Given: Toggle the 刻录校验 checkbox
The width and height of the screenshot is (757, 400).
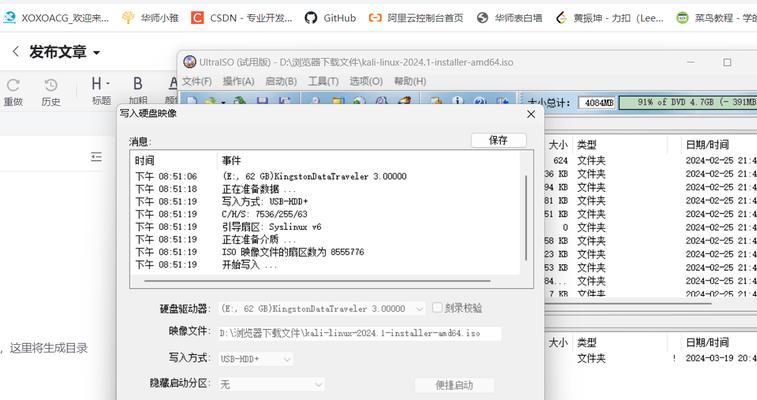Looking at the screenshot, I should (x=437, y=307).
